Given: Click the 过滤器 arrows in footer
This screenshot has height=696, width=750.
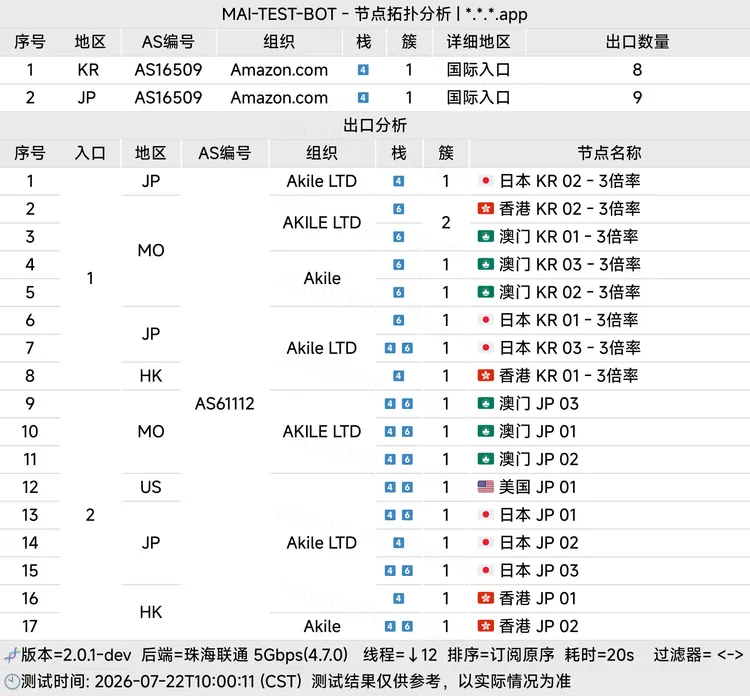Looking at the screenshot, I should [x=730, y=654].
